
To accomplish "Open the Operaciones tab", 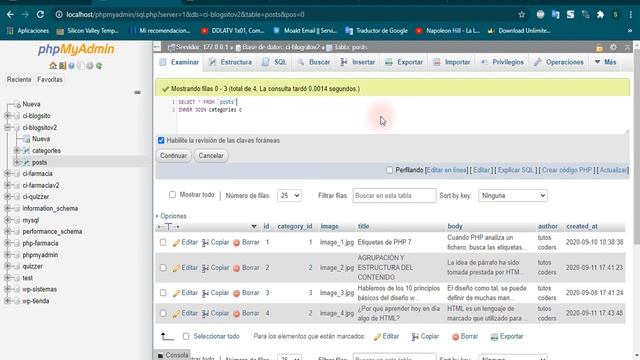I will pyautogui.click(x=559, y=62).
